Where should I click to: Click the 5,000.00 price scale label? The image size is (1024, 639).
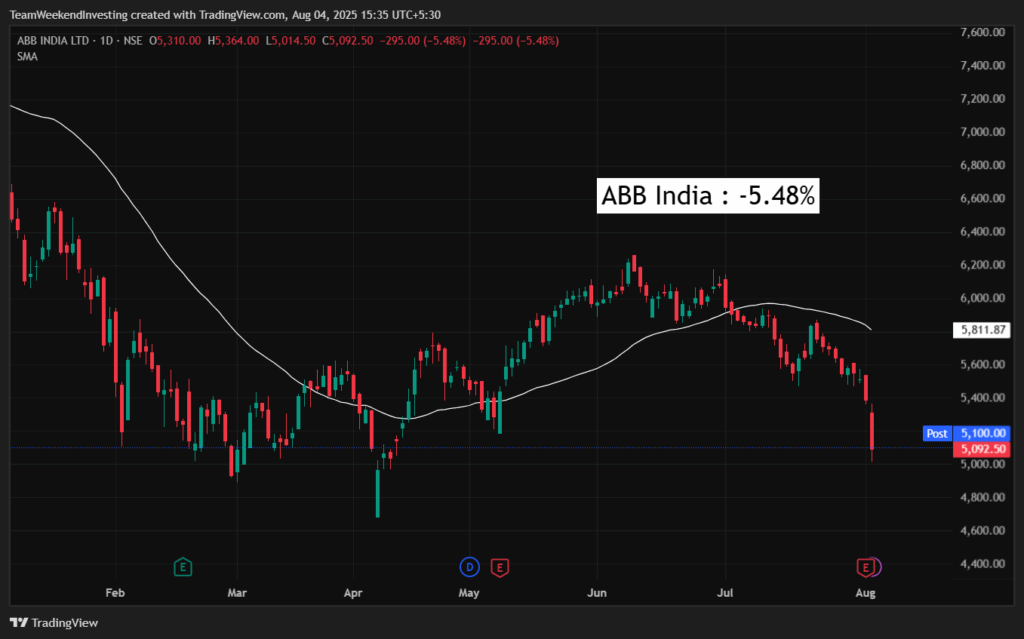pyautogui.click(x=982, y=464)
